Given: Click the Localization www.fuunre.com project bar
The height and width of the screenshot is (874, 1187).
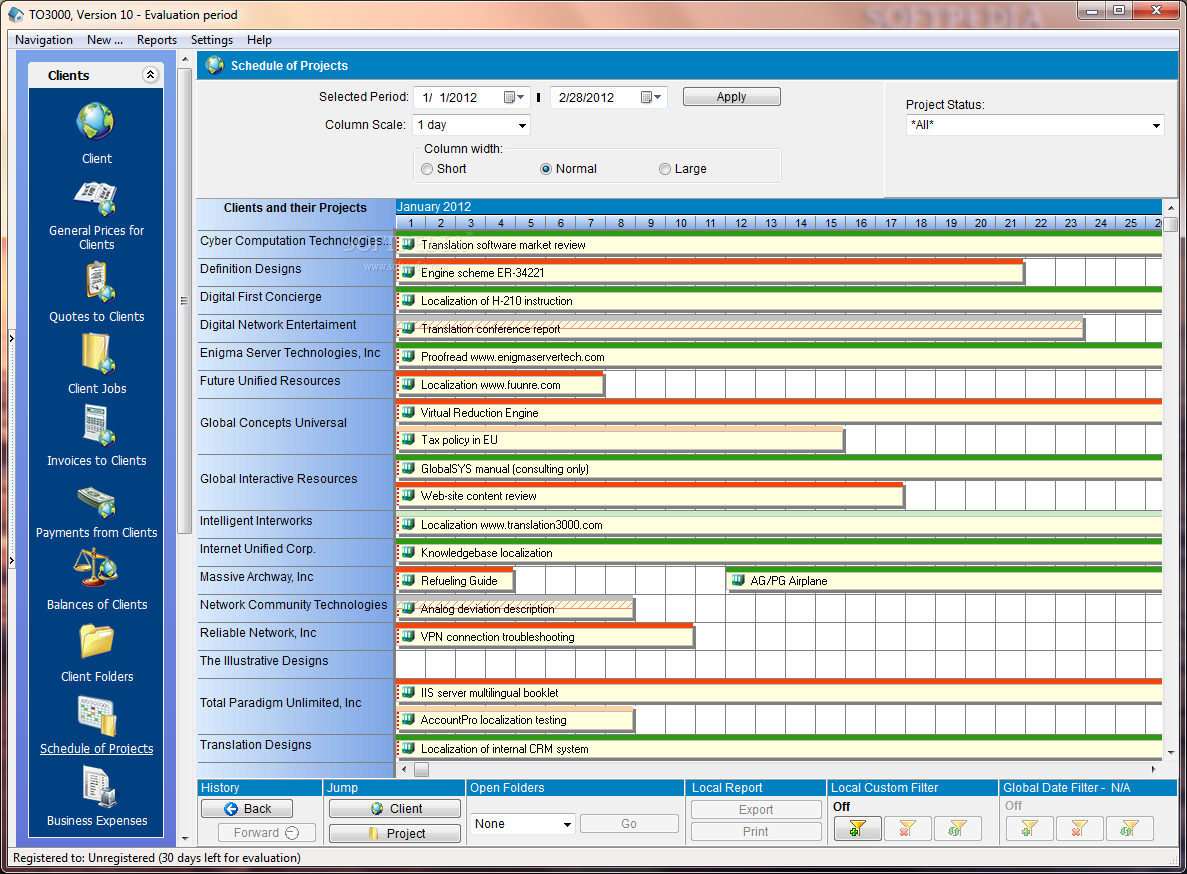Looking at the screenshot, I should tap(500, 384).
